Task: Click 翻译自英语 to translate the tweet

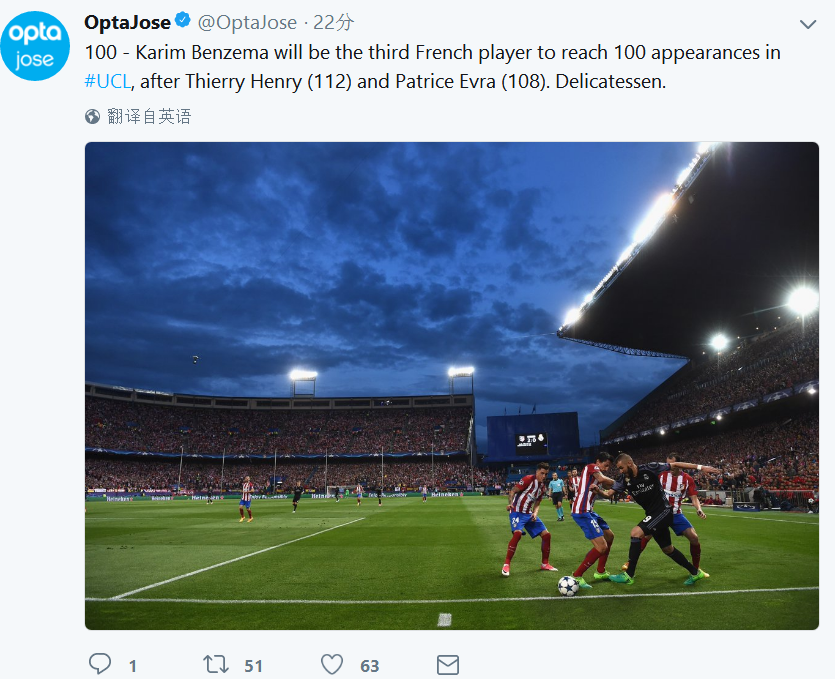Action: 149,116
